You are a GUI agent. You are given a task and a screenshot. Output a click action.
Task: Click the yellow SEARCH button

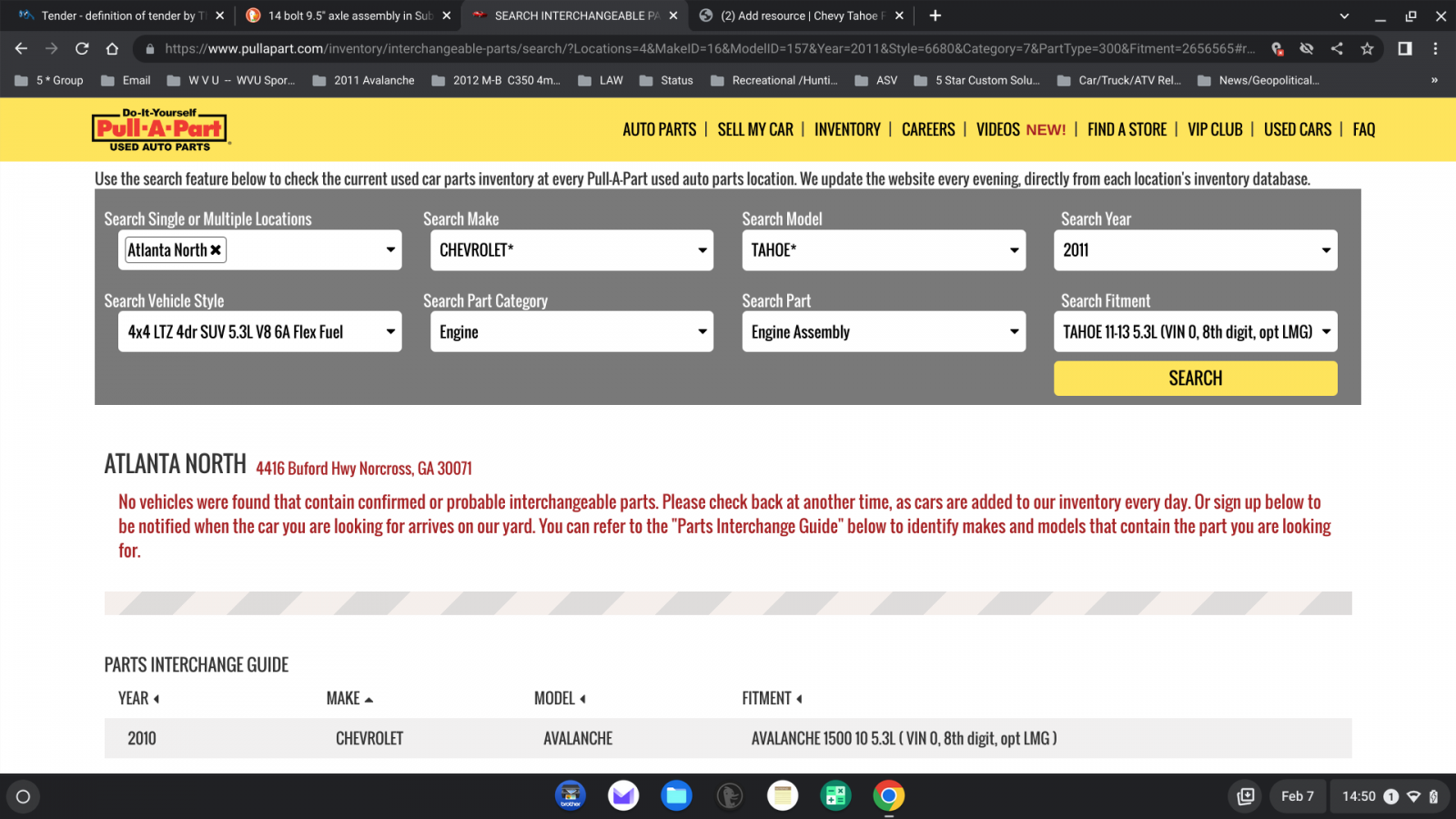1196,379
